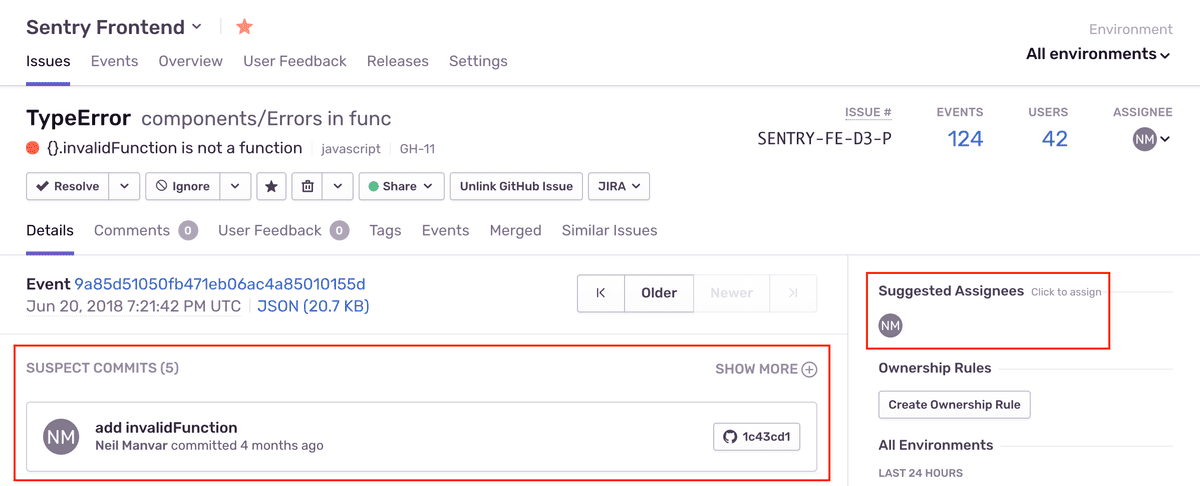Screen dimensions: 1200x486
Task: Click the Ignore button
Action: click(182, 186)
